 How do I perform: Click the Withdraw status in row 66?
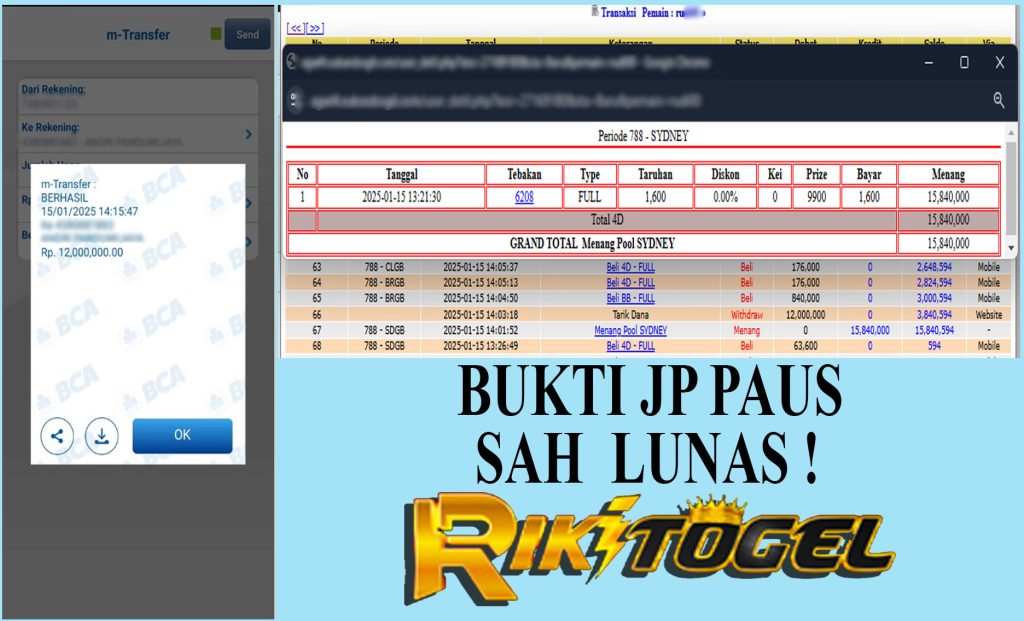pos(746,315)
